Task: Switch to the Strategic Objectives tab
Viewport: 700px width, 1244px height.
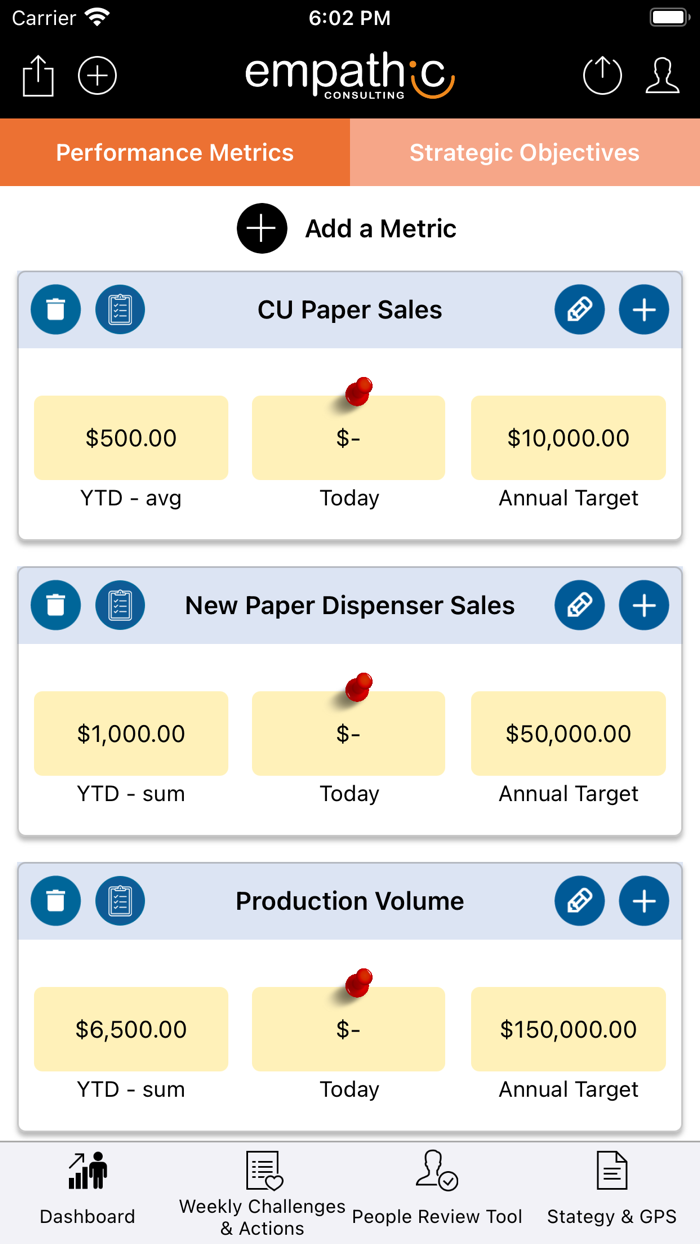Action: point(525,153)
